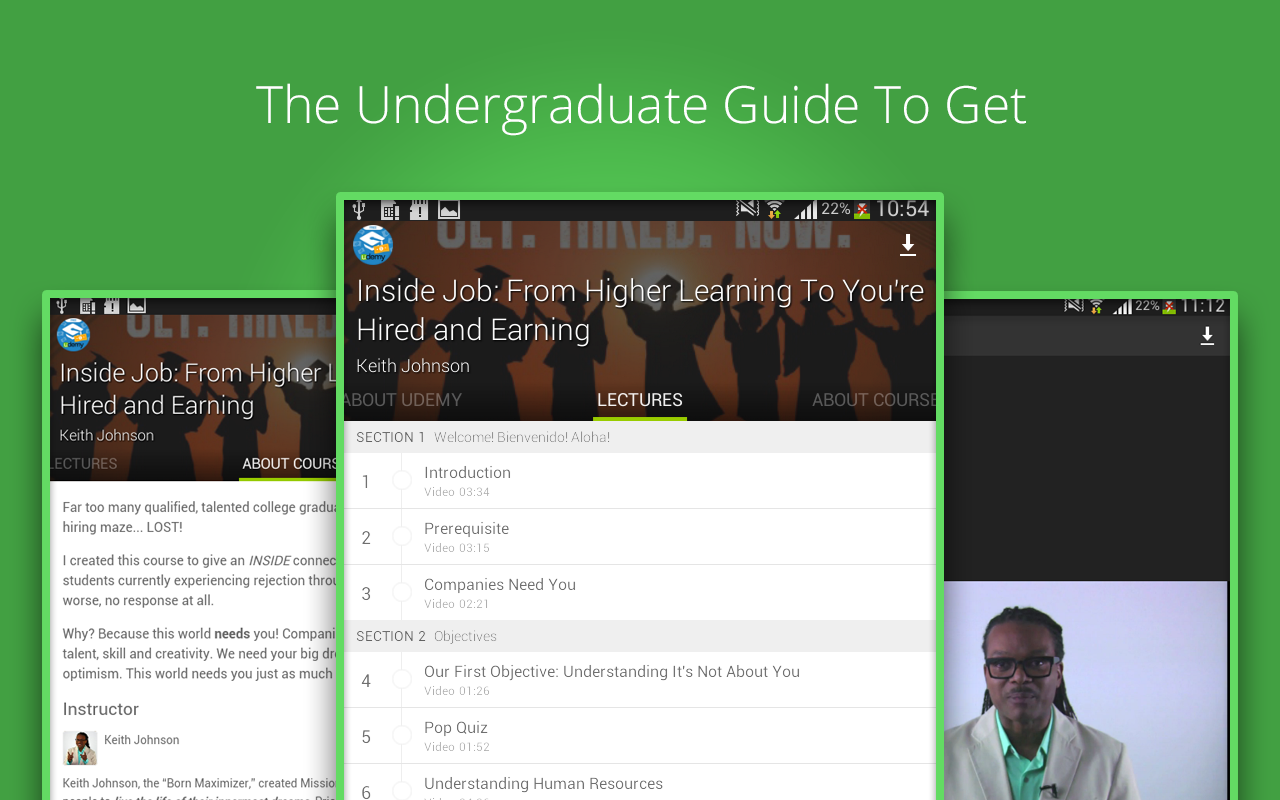The height and width of the screenshot is (800, 1280).
Task: Open Understanding Human Resources lecture
Action: point(640,782)
